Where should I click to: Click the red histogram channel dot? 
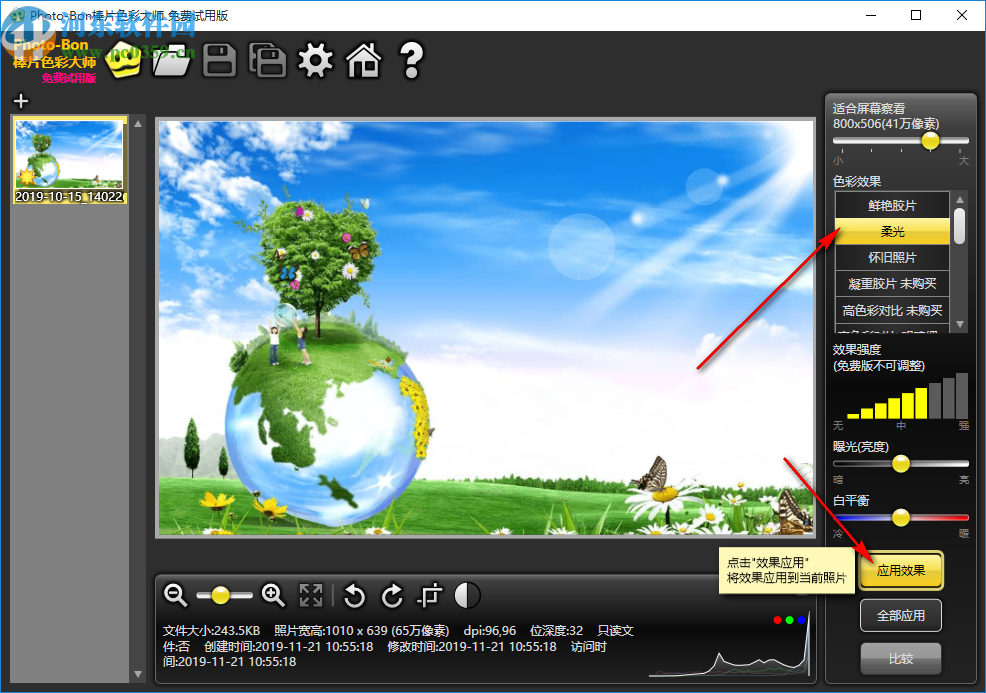click(x=777, y=620)
